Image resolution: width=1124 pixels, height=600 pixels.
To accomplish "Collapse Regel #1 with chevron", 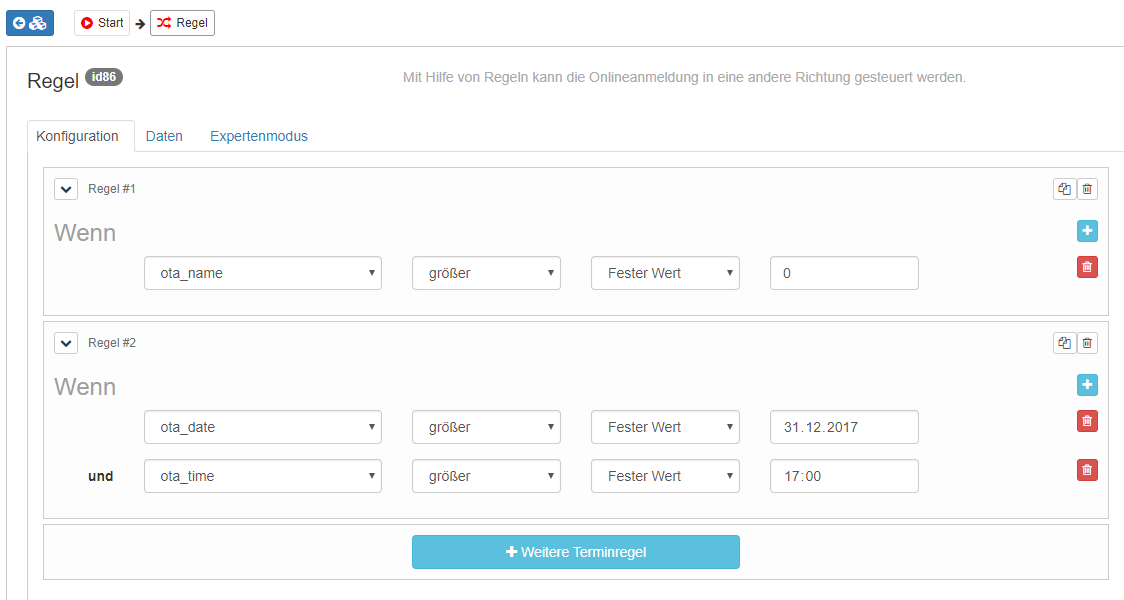I will tap(66, 189).
